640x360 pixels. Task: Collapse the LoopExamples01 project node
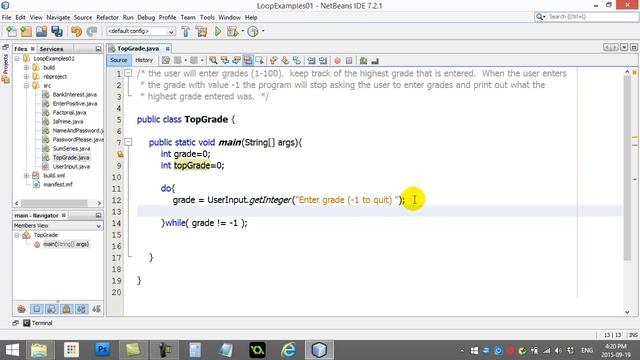[x=17, y=58]
